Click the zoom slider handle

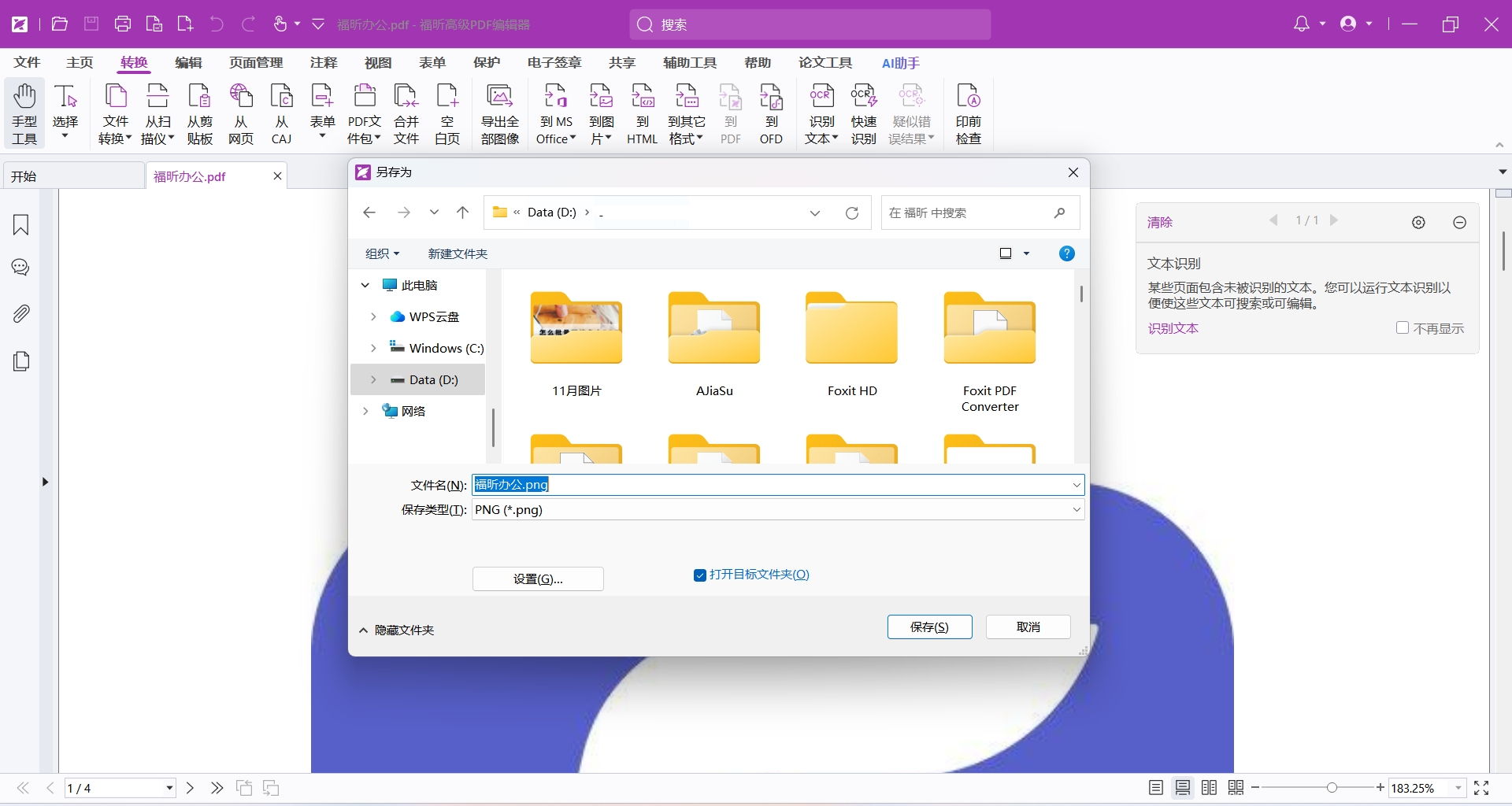pos(1332,788)
